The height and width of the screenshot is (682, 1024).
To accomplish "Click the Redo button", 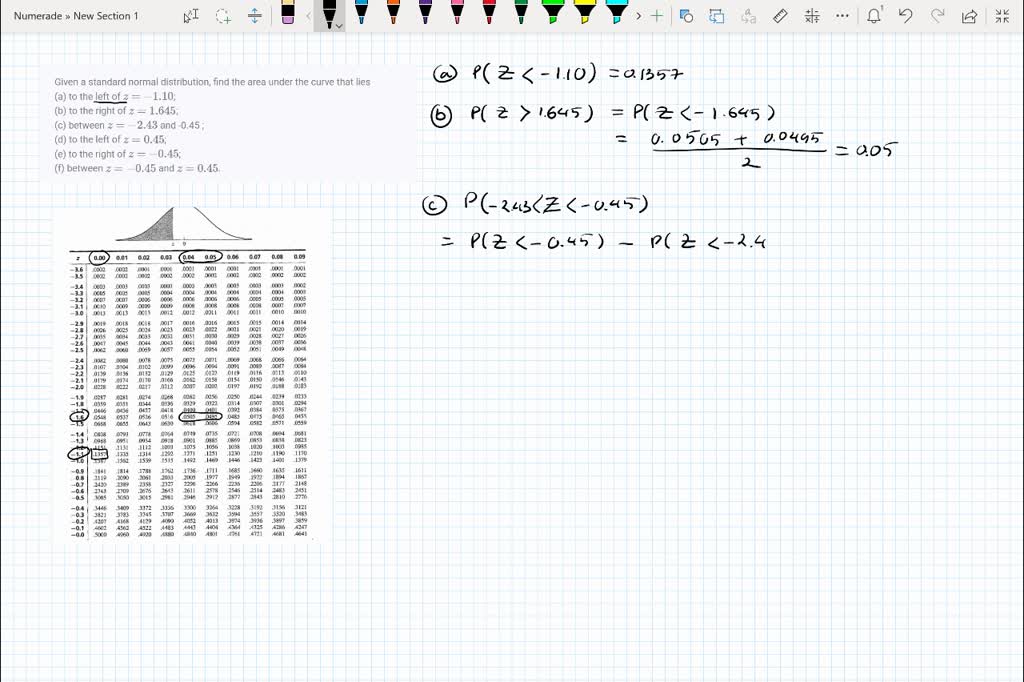I will 936,15.
